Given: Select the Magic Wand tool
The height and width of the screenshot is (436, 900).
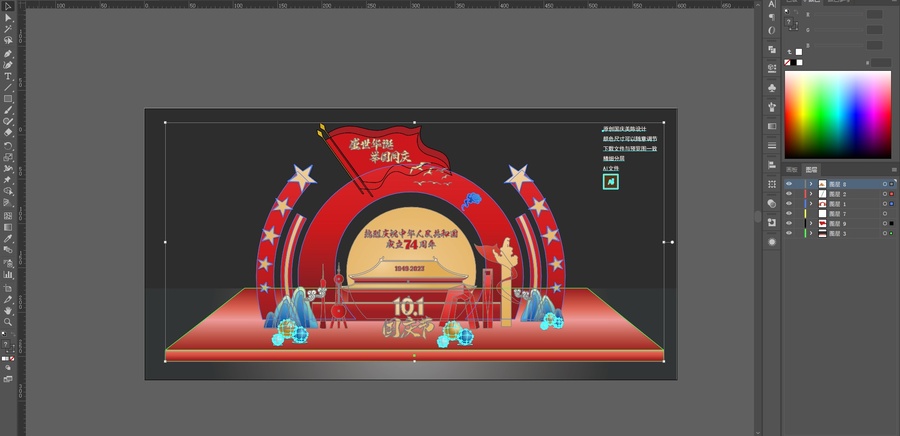Looking at the screenshot, I should [8, 29].
